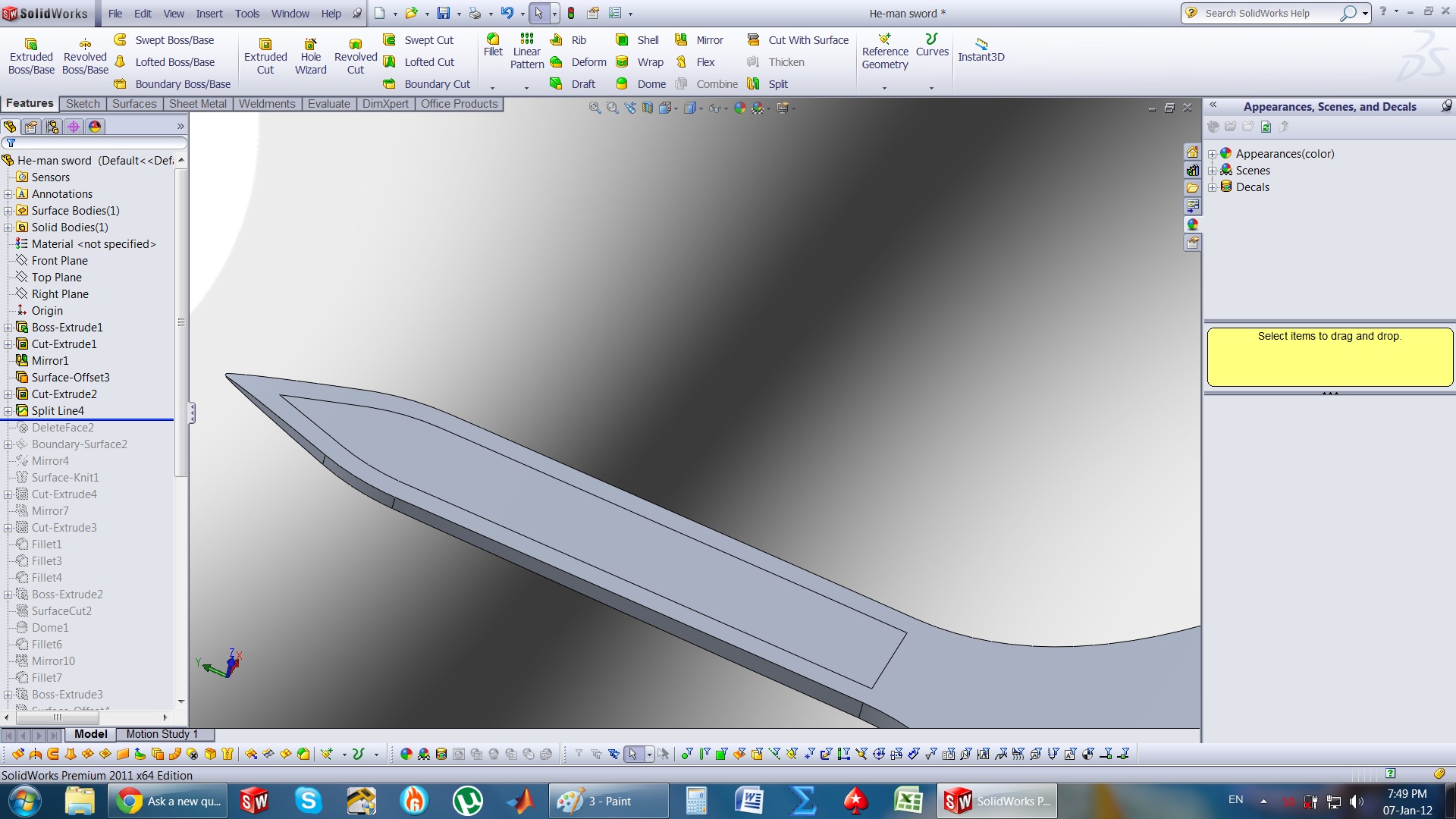Select the Fillet tool
1456x819 pixels.
click(x=493, y=45)
